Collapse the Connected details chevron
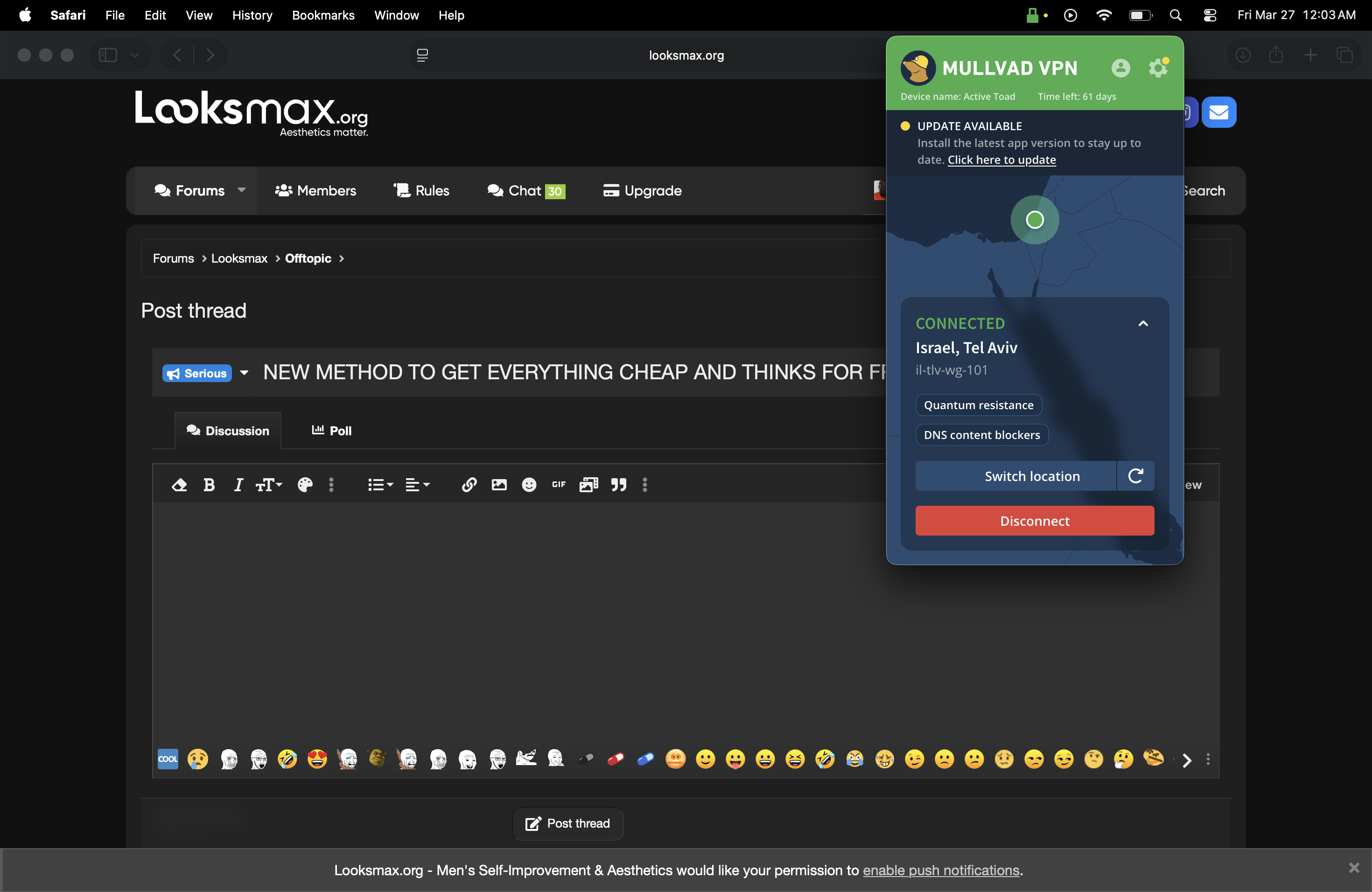Image resolution: width=1372 pixels, height=892 pixels. 1142,324
